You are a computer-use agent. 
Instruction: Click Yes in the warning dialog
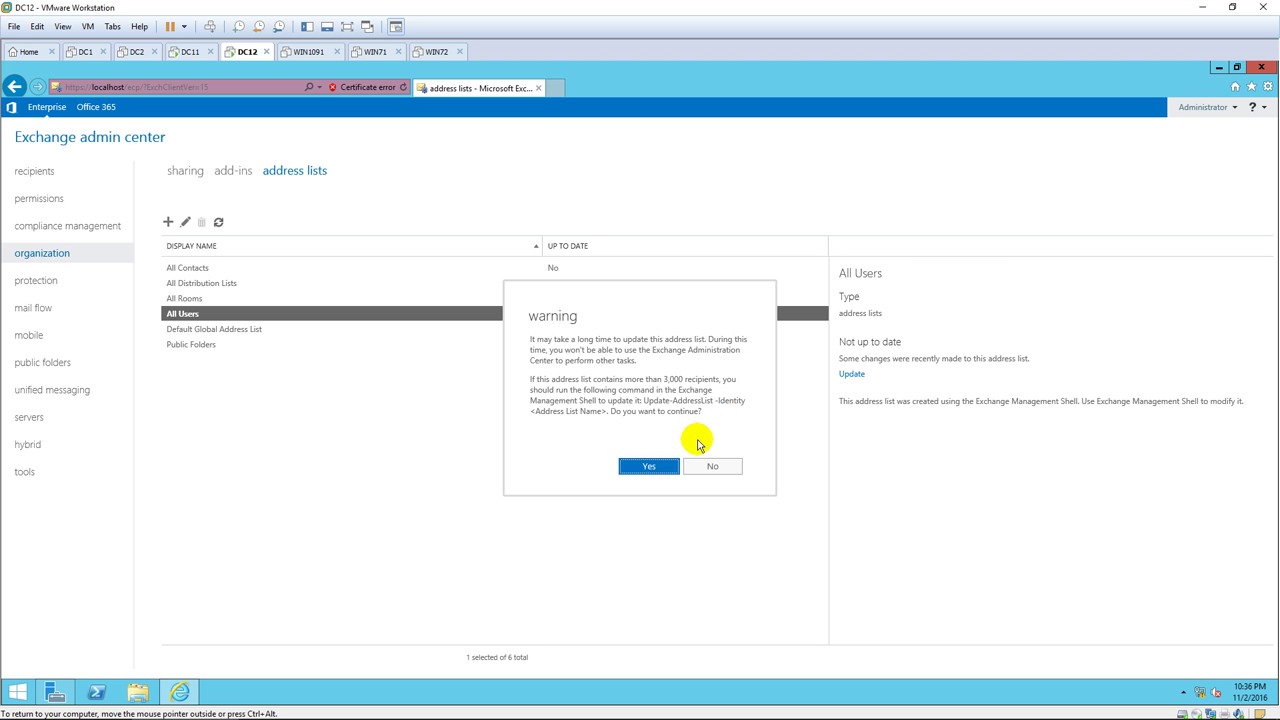[649, 467]
